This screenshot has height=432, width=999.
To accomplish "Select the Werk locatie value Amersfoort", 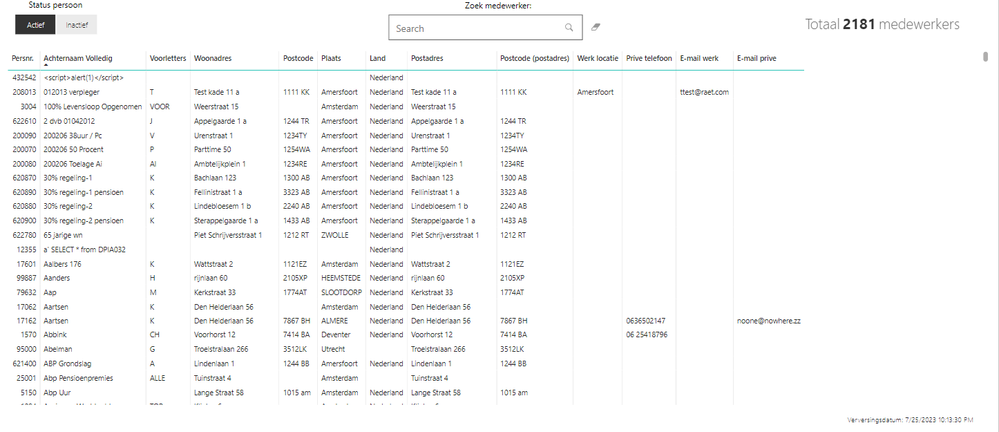I will click(x=595, y=92).
